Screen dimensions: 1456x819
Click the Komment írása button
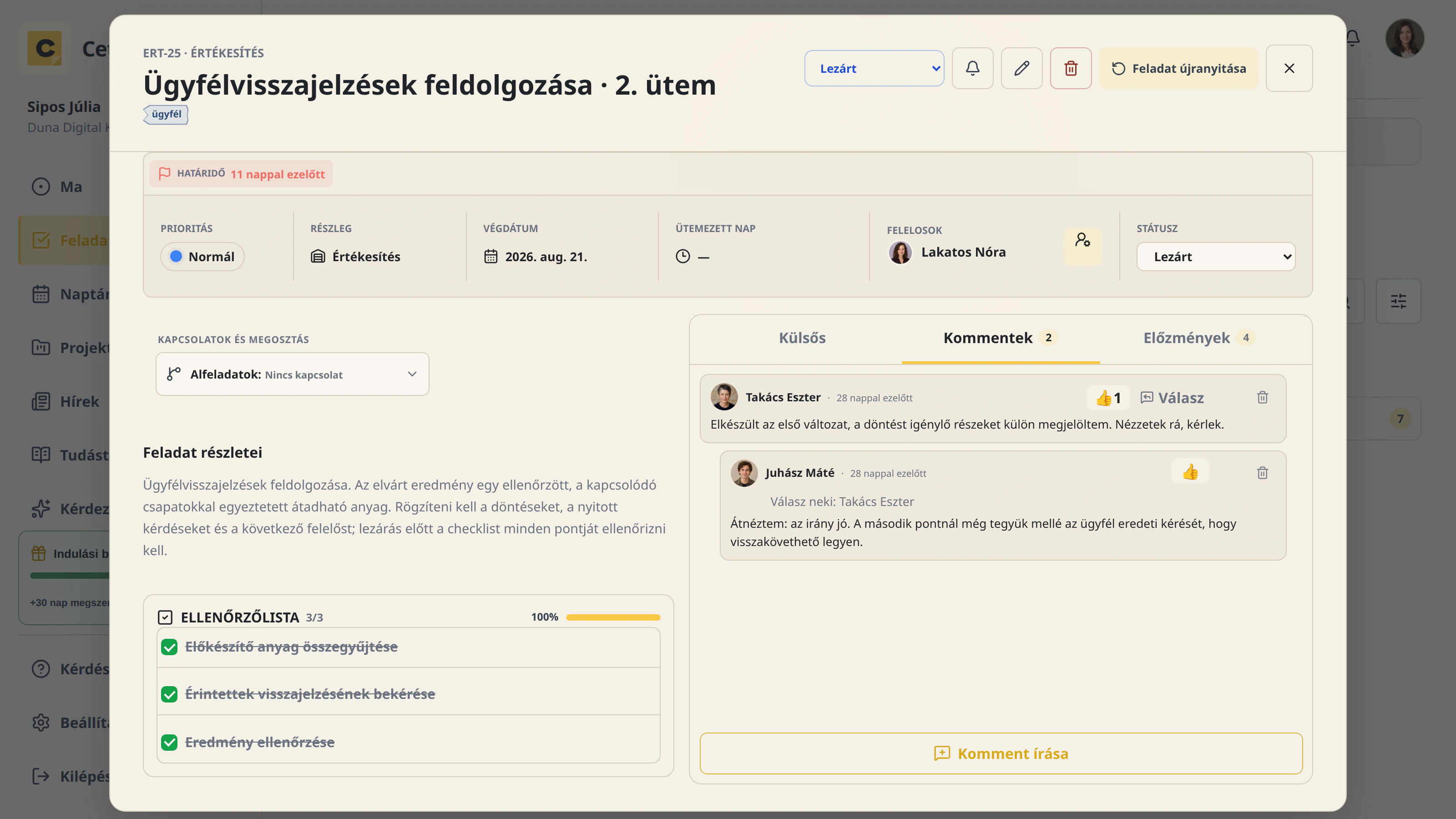1001,753
